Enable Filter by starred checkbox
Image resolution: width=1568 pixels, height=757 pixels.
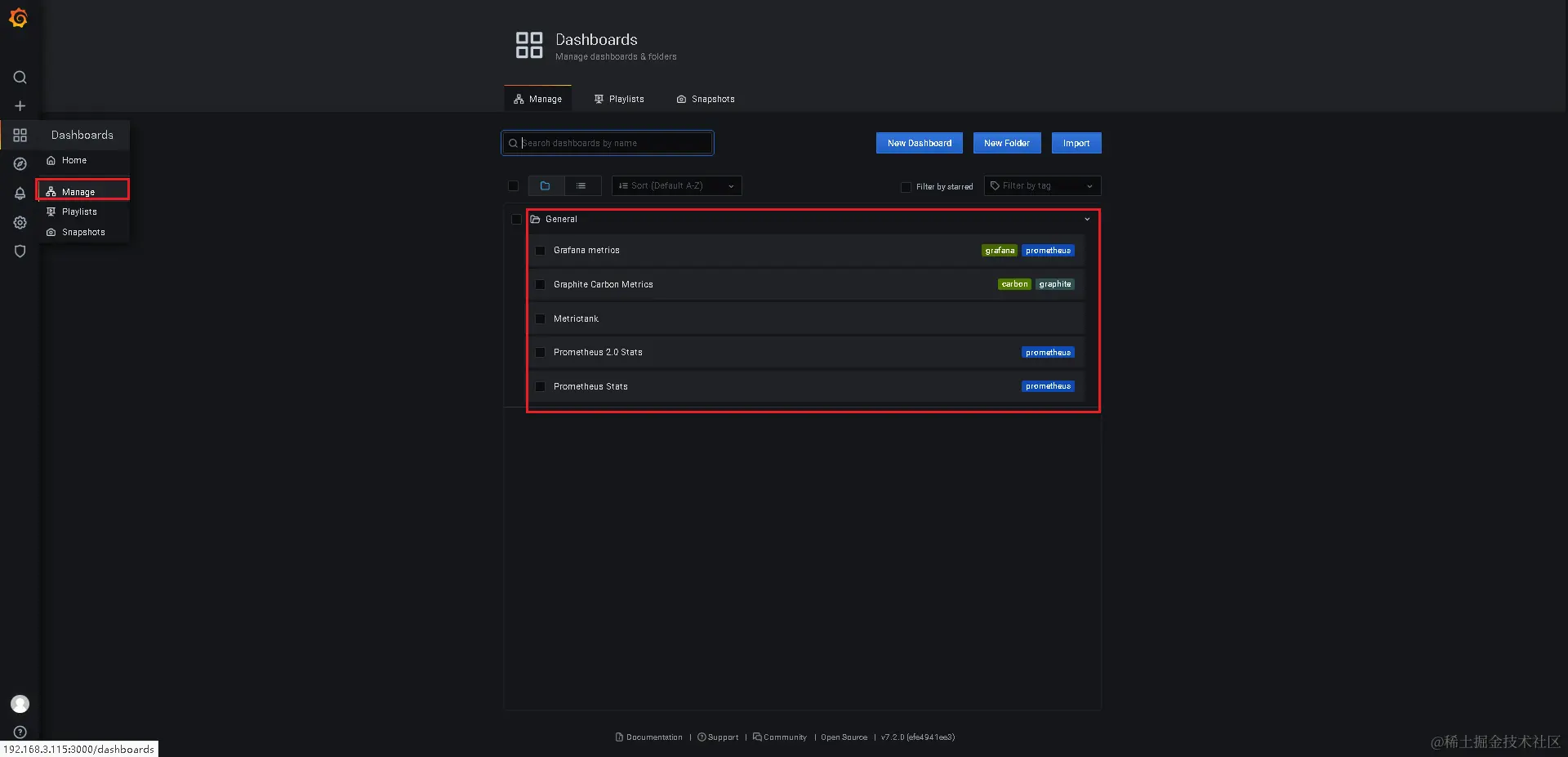pos(906,187)
